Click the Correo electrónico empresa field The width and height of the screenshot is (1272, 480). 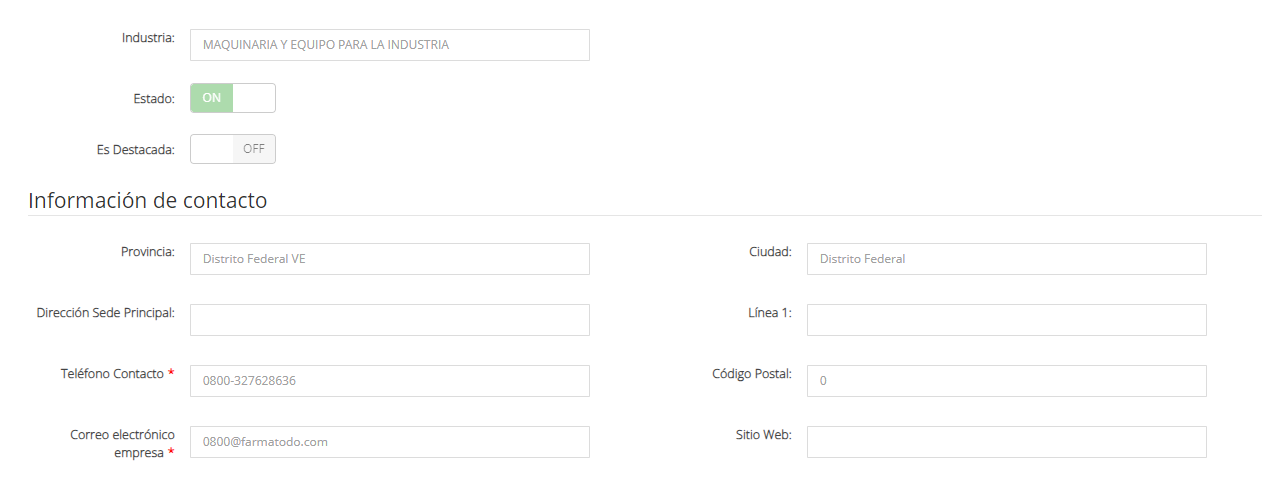click(x=389, y=442)
